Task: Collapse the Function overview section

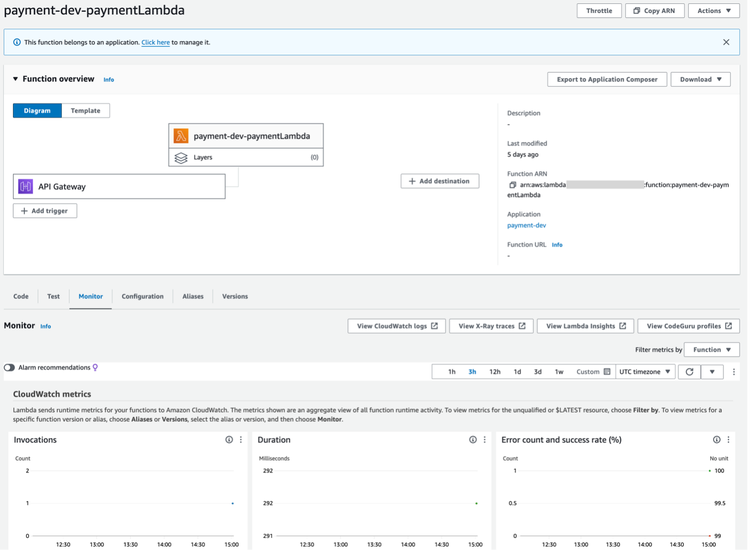Action: (15, 79)
